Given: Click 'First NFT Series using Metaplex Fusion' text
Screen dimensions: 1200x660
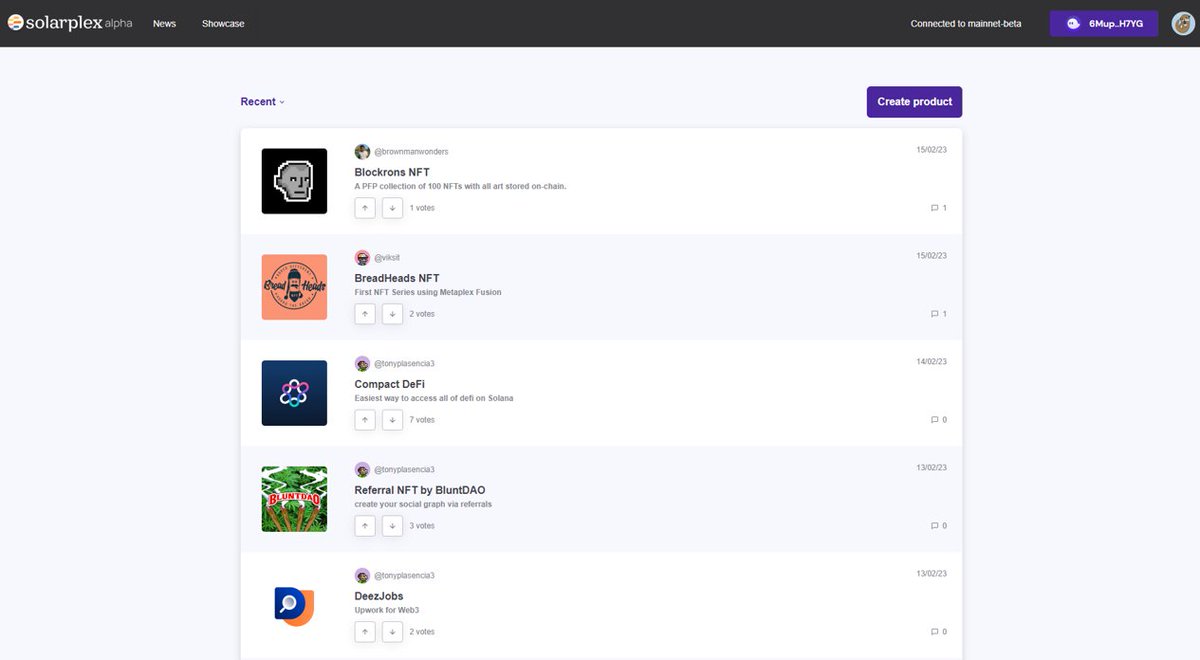Looking at the screenshot, I should [428, 292].
